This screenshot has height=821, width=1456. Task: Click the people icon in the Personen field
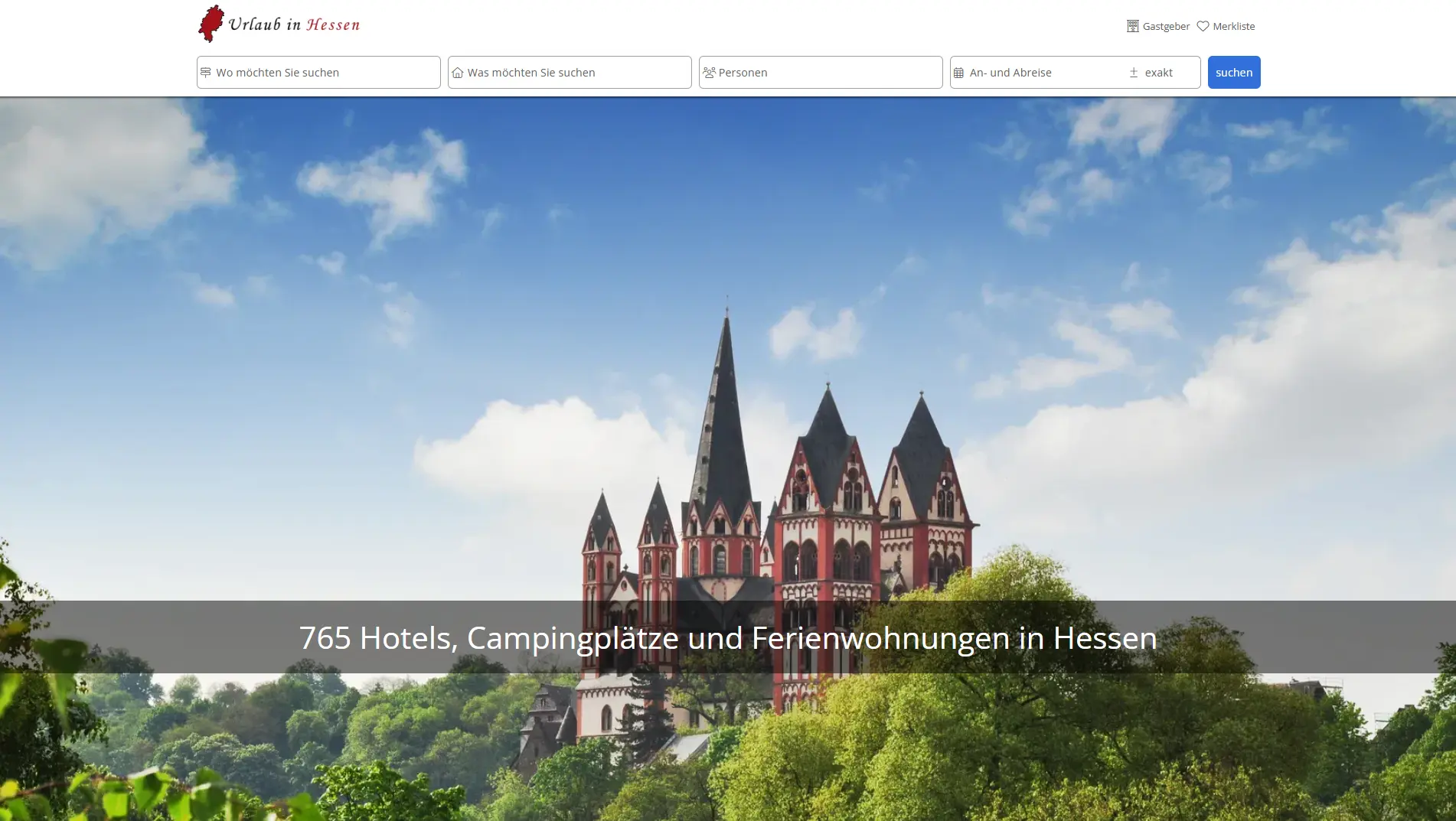pos(709,72)
